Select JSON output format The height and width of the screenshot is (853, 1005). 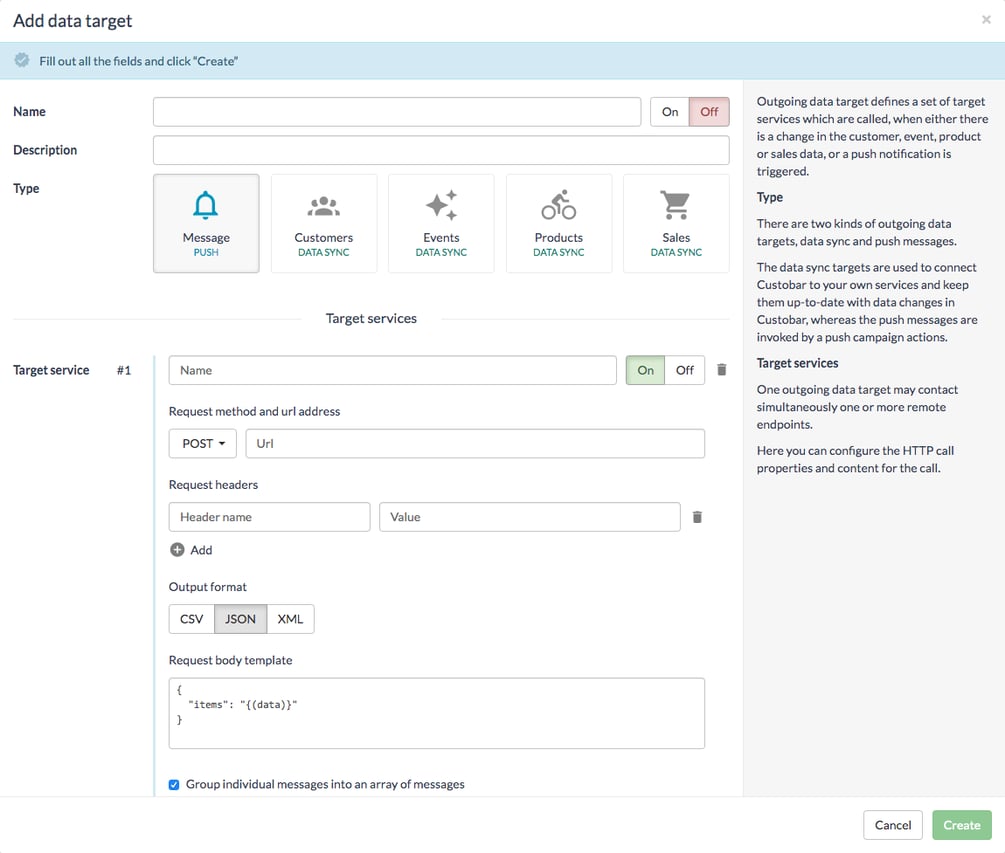click(x=240, y=619)
